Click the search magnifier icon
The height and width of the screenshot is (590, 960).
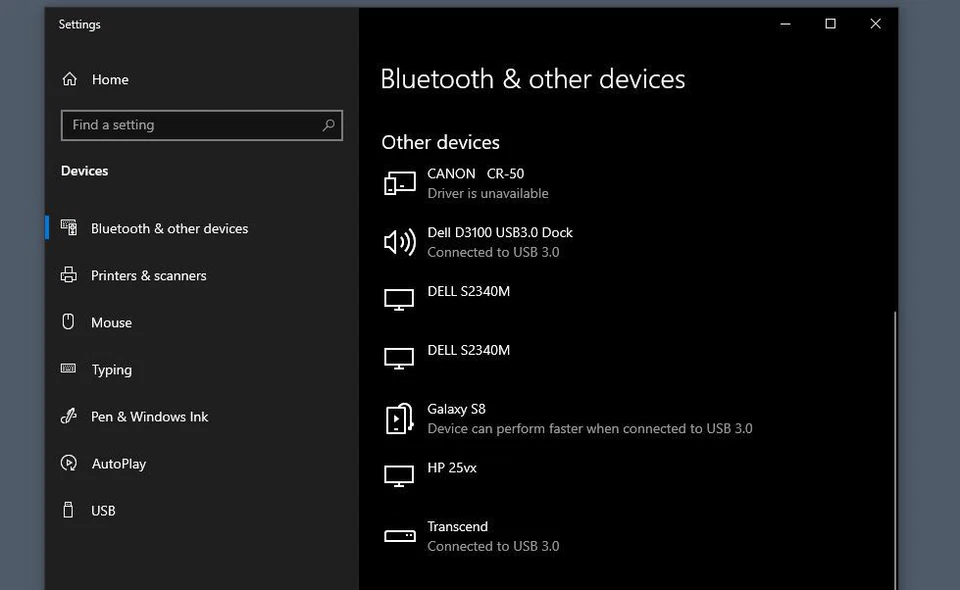tap(328, 125)
